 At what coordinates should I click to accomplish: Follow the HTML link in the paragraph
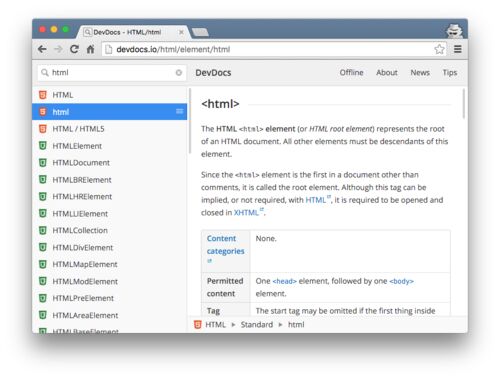(316, 200)
